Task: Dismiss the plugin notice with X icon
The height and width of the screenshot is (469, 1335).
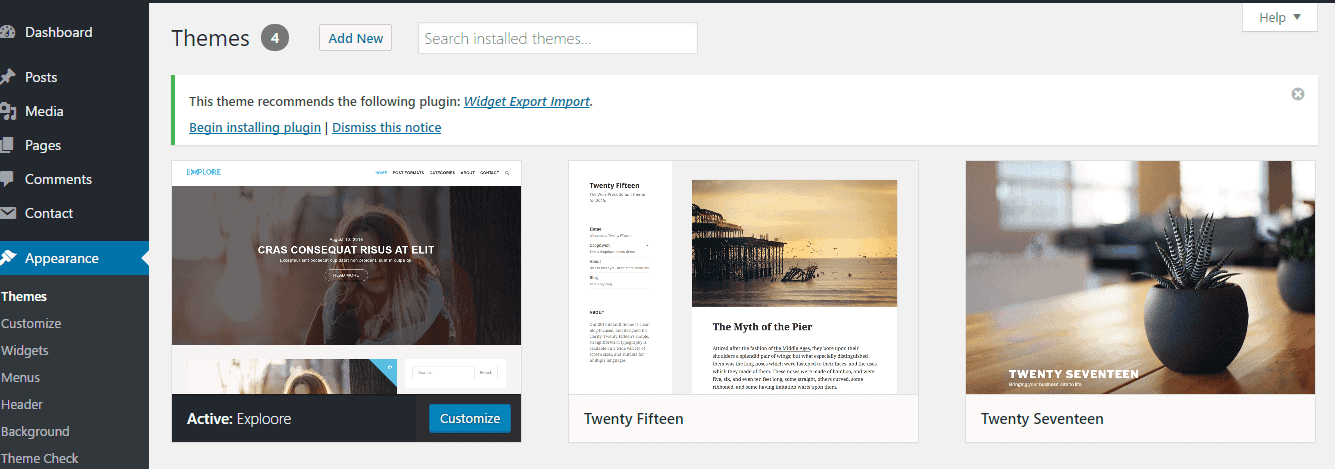Action: pyautogui.click(x=1298, y=94)
